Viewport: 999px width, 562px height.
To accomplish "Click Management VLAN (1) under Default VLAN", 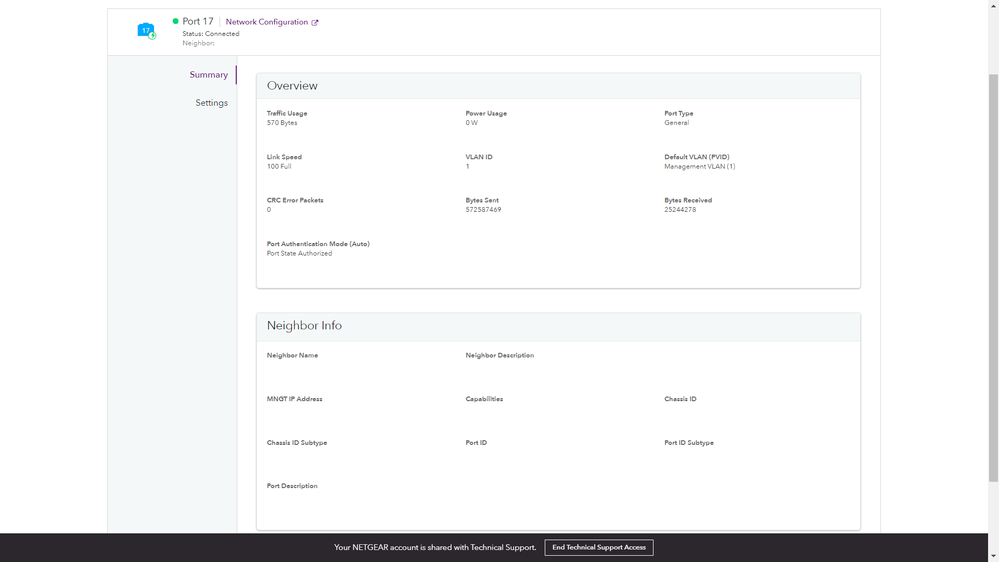I will pyautogui.click(x=699, y=167).
